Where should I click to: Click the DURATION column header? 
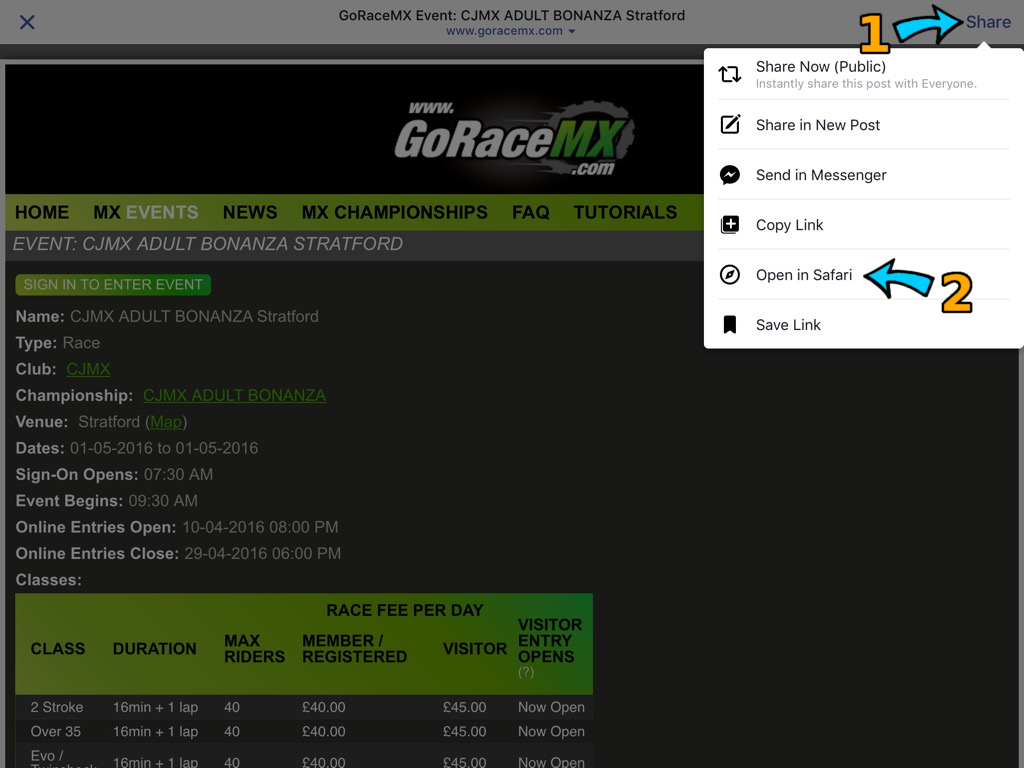154,648
